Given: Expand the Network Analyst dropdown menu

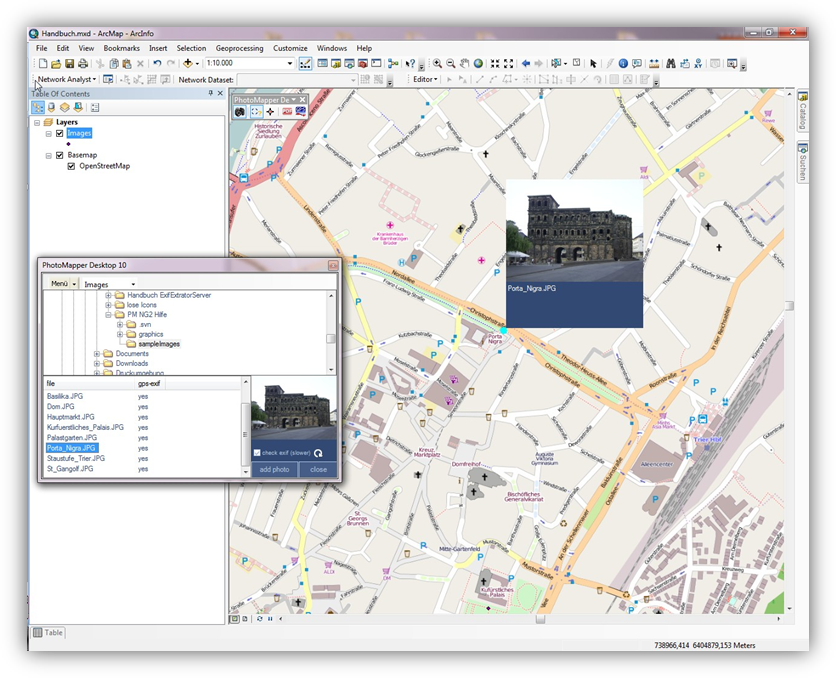Looking at the screenshot, I should 94,80.
